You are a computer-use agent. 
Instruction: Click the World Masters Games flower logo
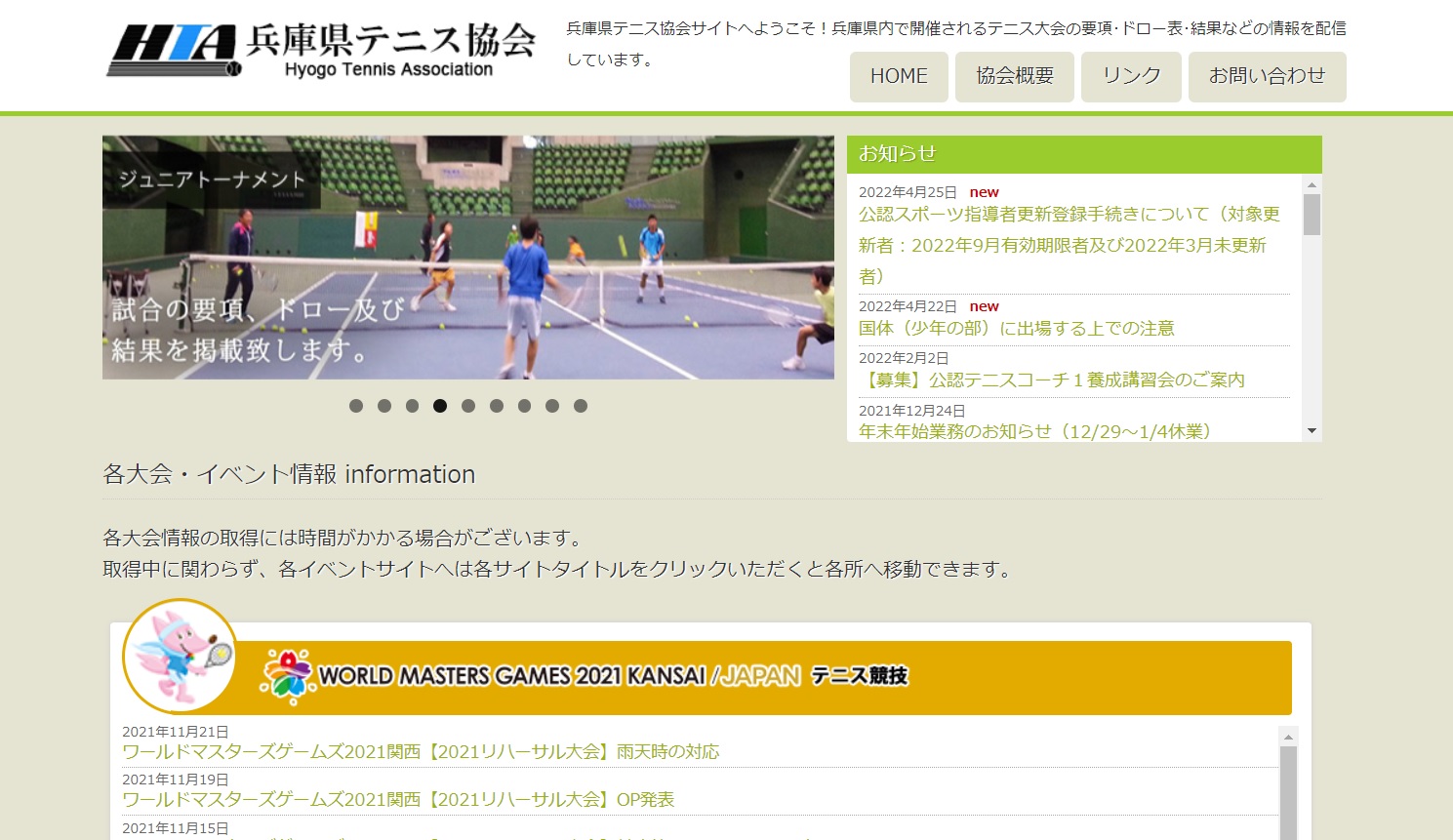287,676
